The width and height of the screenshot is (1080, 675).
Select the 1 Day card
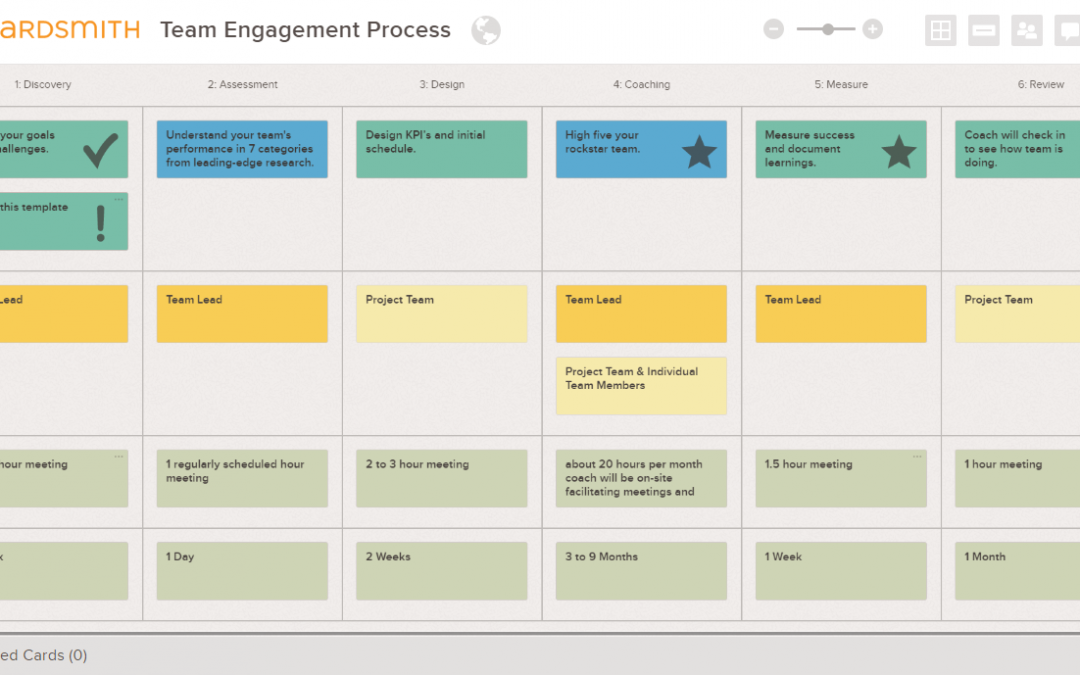coord(242,571)
